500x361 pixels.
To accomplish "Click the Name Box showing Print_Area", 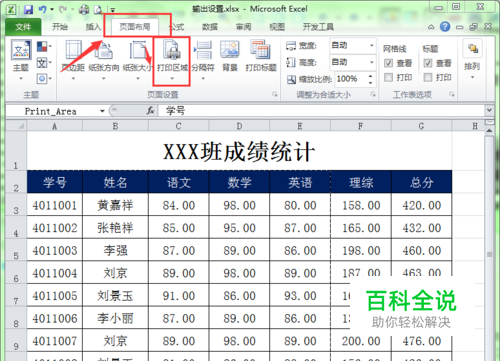I will pos(52,111).
